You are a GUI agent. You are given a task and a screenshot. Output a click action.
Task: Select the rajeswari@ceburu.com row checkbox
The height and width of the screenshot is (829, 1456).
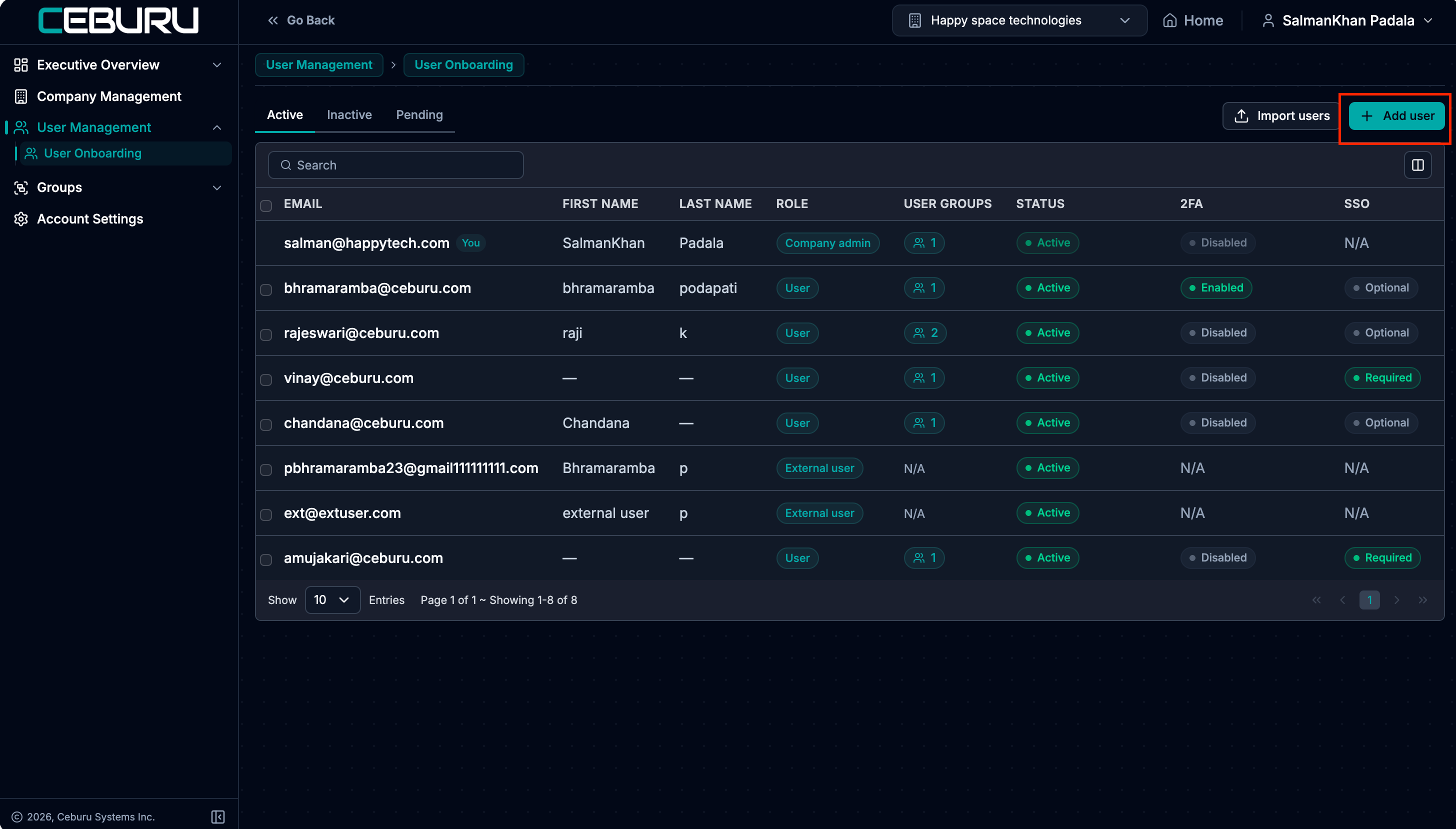(x=266, y=335)
